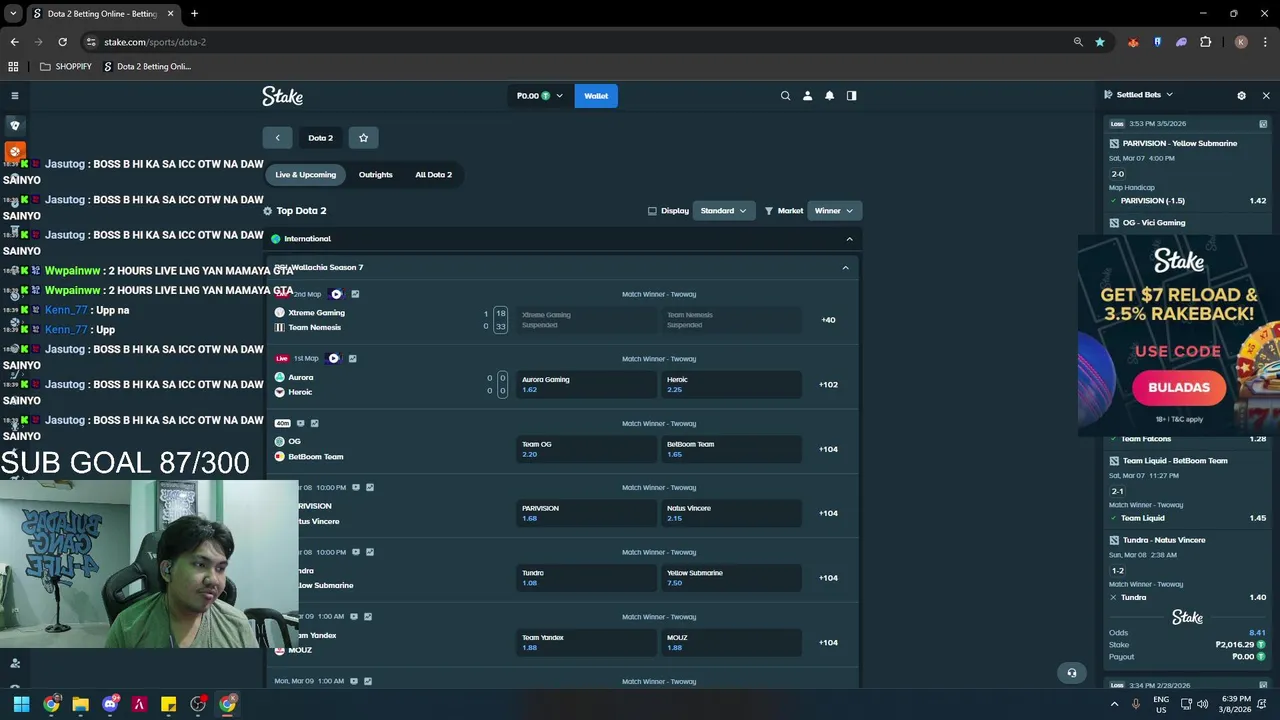1280x720 pixels.
Task: Open the hamburger menu in left sidebar
Action: (14, 96)
